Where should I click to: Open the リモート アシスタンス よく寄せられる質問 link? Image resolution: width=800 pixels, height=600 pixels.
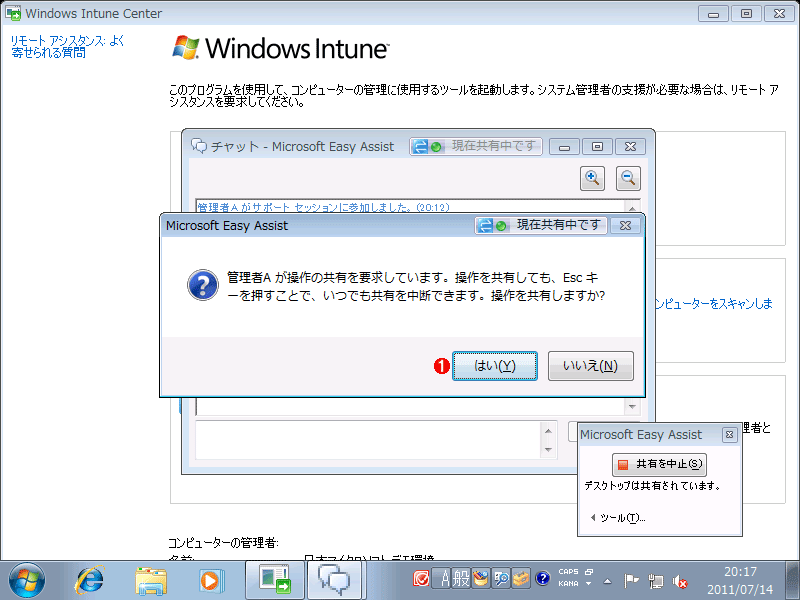click(67, 46)
